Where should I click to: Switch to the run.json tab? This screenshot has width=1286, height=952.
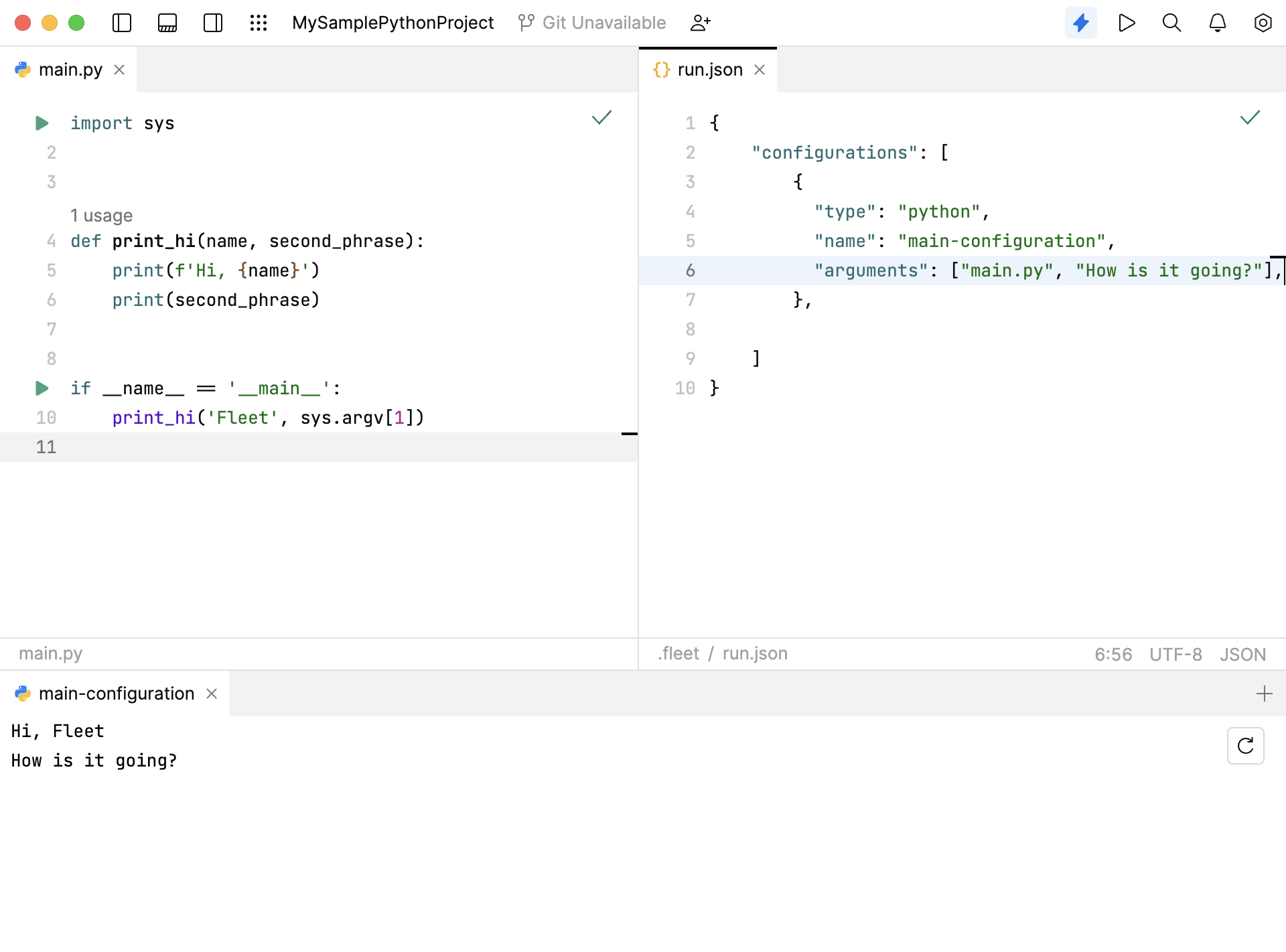[709, 69]
